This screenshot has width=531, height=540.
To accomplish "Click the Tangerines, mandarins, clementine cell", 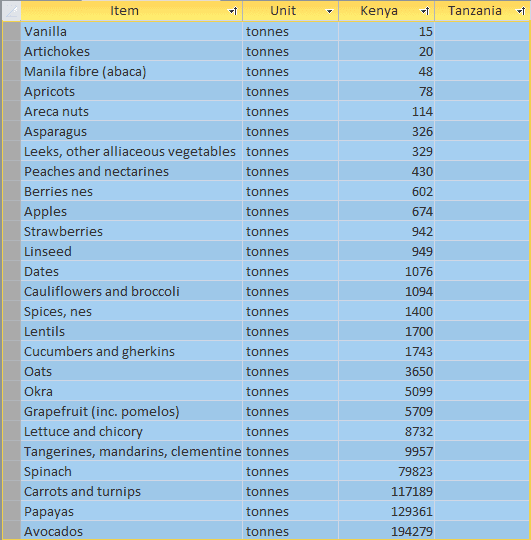I will 132,451.
